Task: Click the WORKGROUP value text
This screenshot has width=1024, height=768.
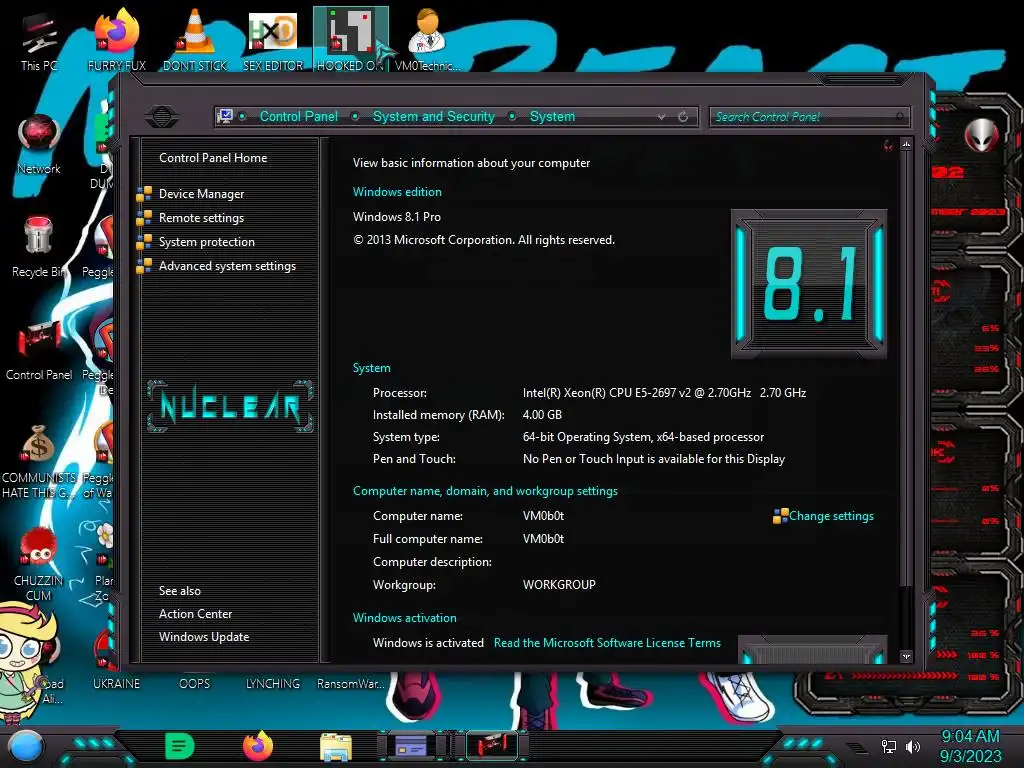Action: (559, 585)
